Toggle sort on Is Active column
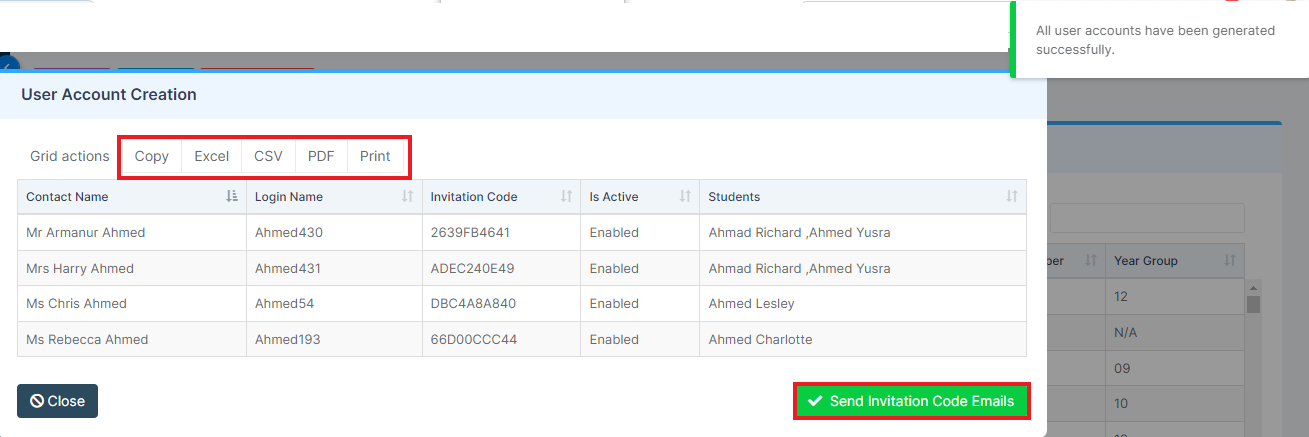This screenshot has height=437, width=1309. click(x=685, y=197)
